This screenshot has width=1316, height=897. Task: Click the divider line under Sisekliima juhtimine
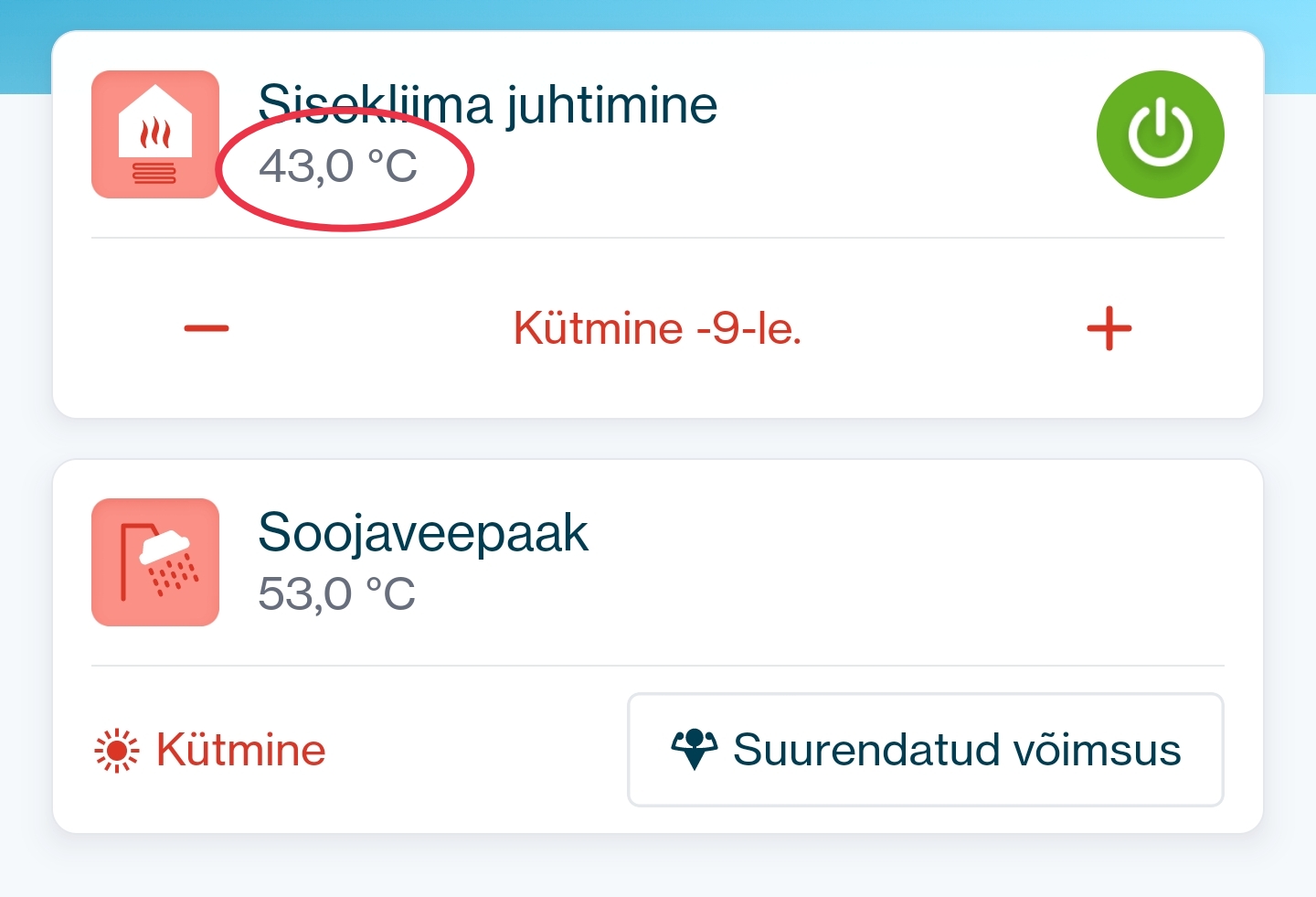tap(658, 238)
